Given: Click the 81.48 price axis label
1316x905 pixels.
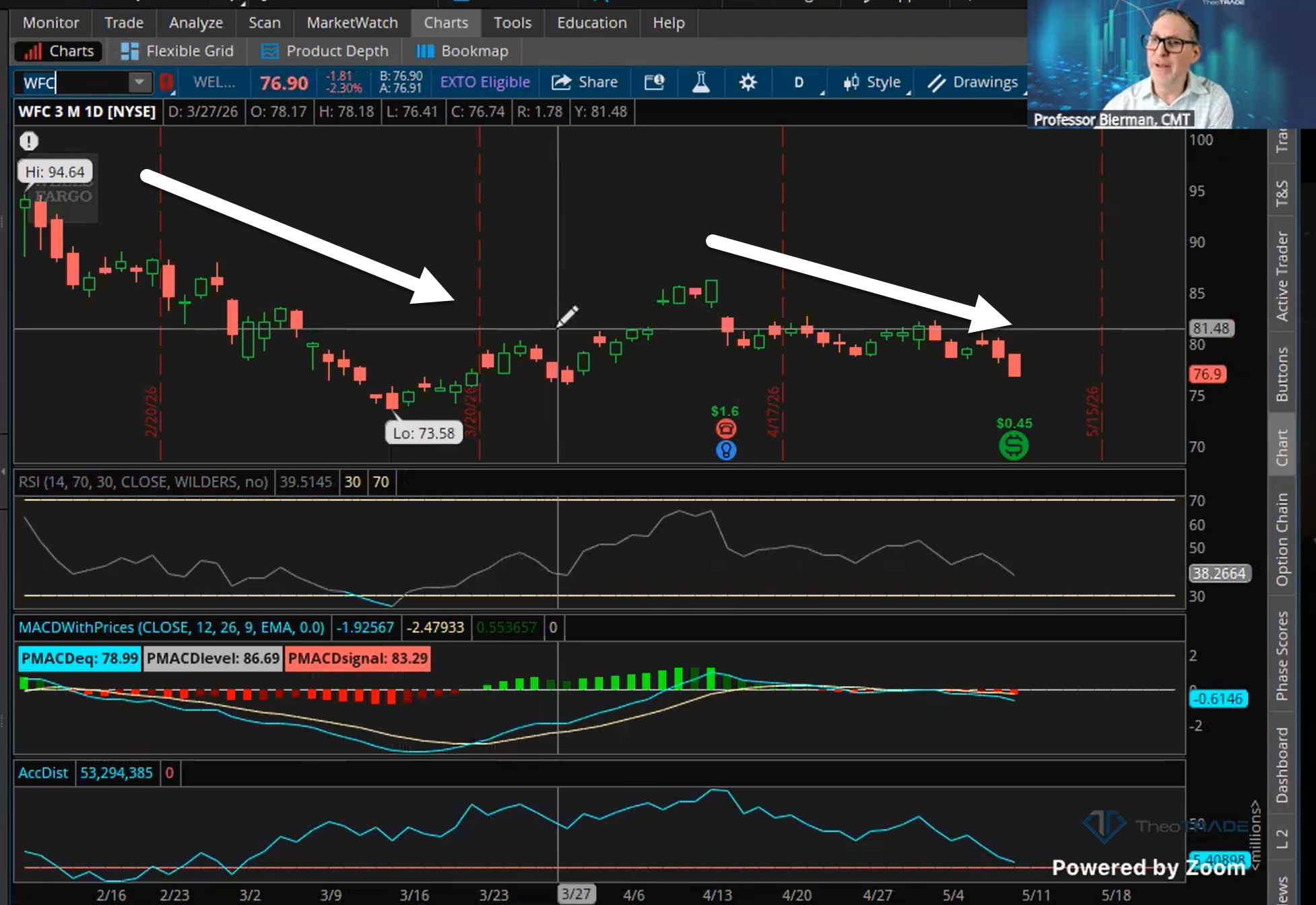Looking at the screenshot, I should [x=1211, y=329].
